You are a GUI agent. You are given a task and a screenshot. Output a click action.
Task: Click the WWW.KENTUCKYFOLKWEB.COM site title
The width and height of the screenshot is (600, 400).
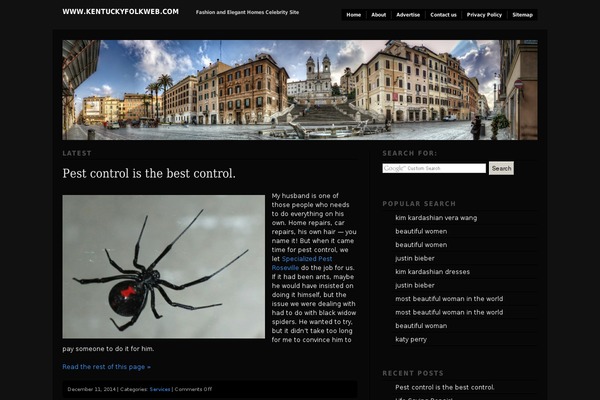121,12
